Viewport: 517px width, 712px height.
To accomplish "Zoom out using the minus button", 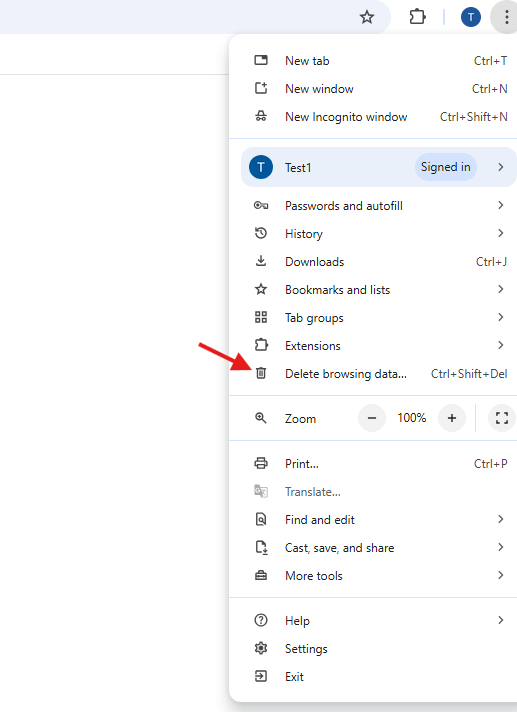I will coord(372,418).
